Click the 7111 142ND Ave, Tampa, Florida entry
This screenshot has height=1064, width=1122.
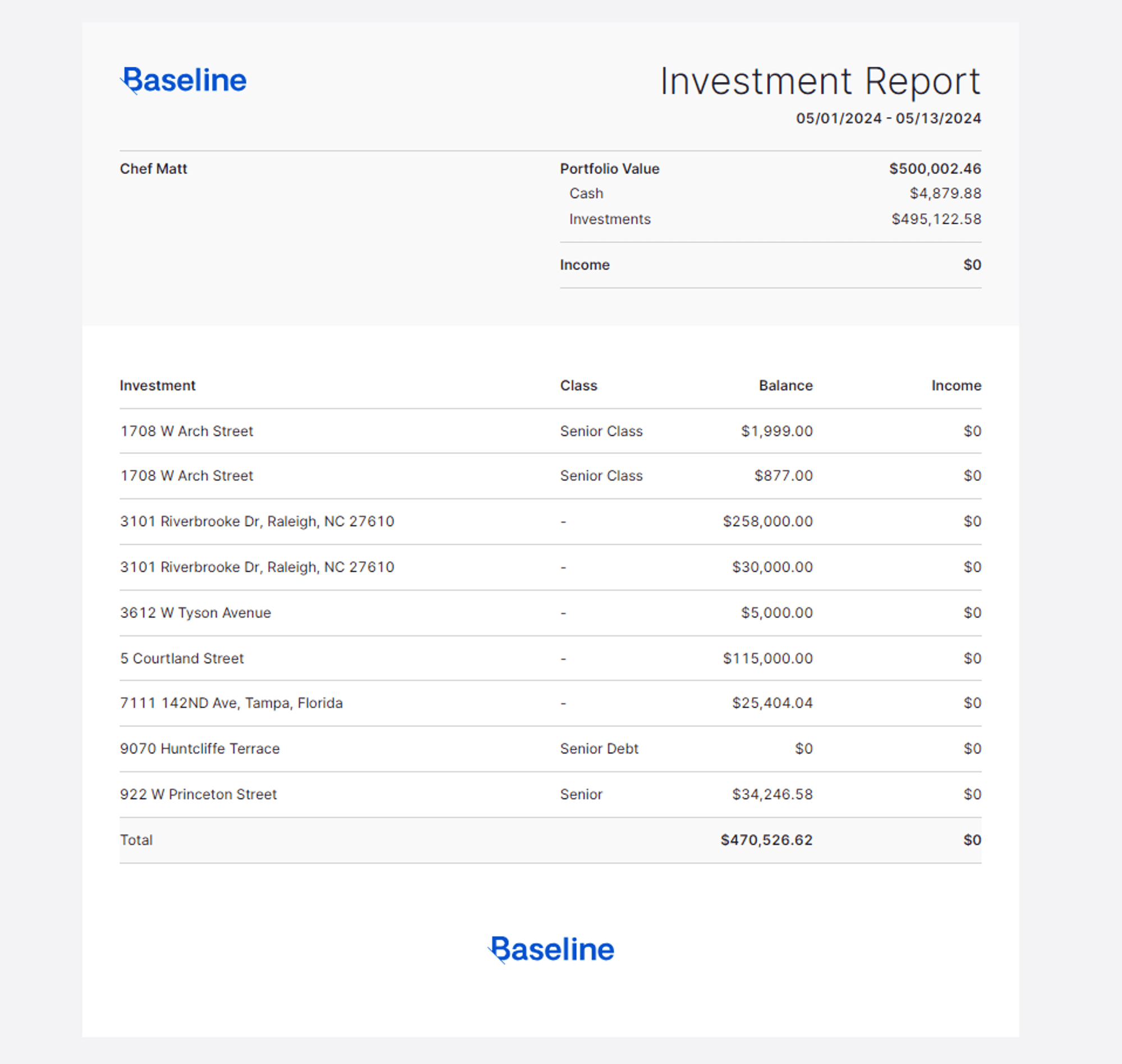pos(231,703)
